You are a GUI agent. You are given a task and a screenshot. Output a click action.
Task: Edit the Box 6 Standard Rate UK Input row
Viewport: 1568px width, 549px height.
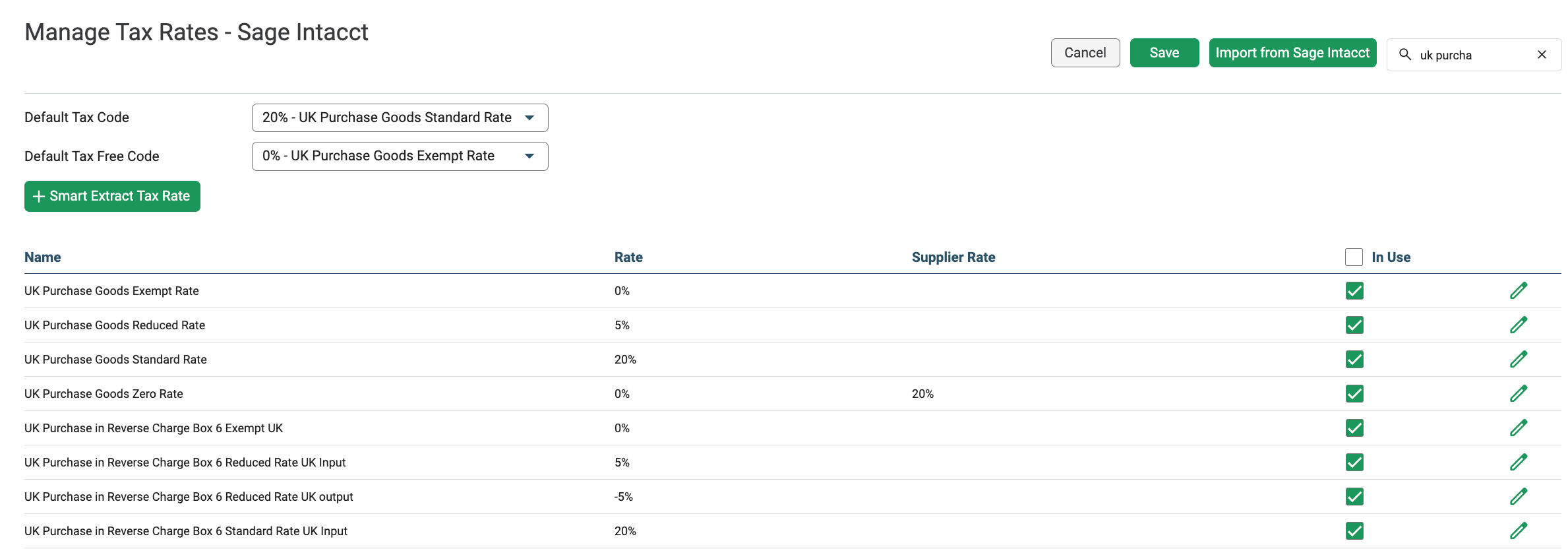pyautogui.click(x=1519, y=531)
